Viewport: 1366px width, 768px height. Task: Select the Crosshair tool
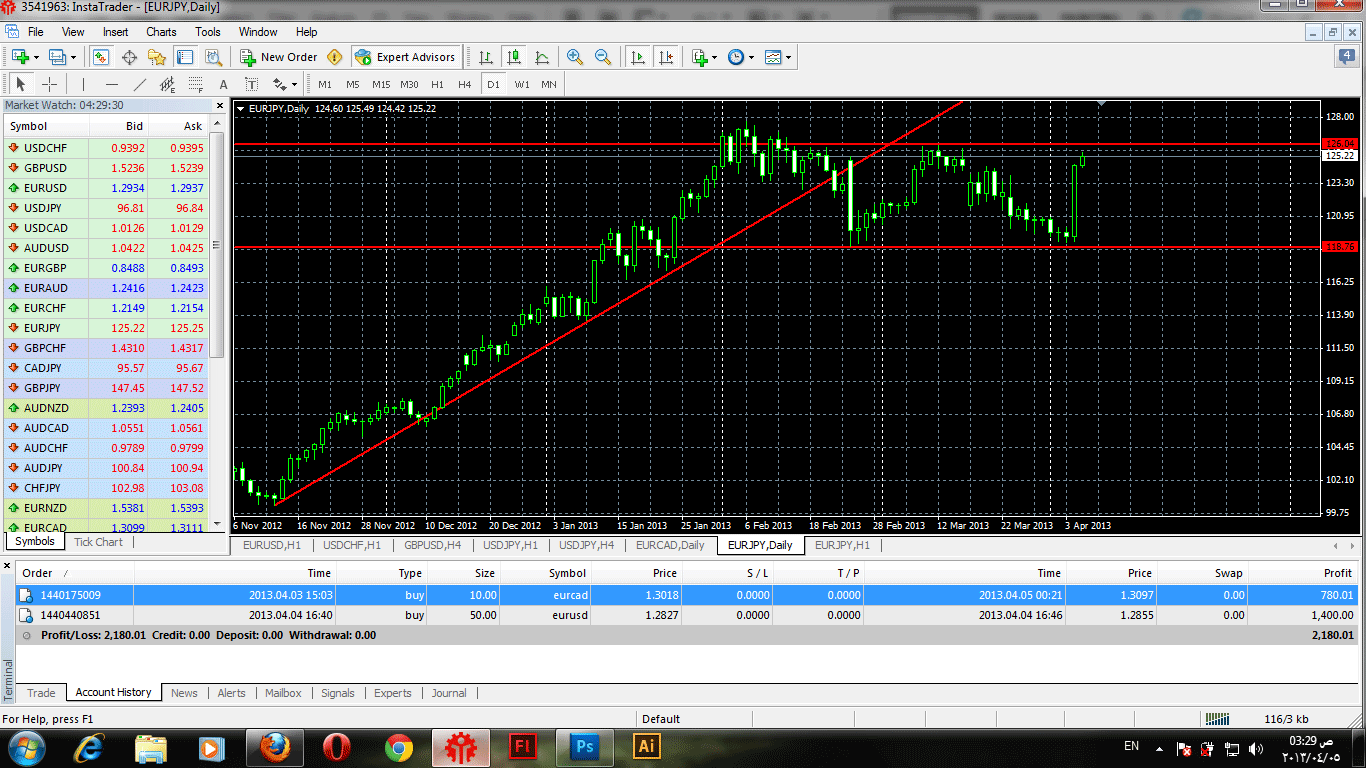(49, 84)
